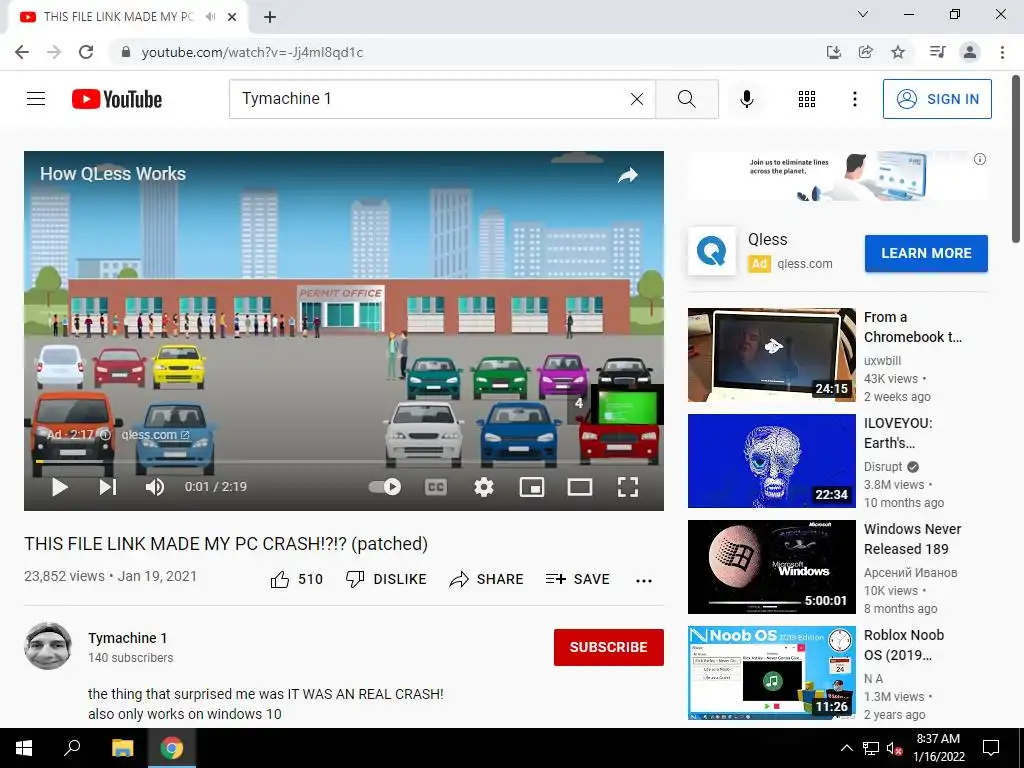
Task: Open the ad info icon on sidebar banner
Action: 980,159
